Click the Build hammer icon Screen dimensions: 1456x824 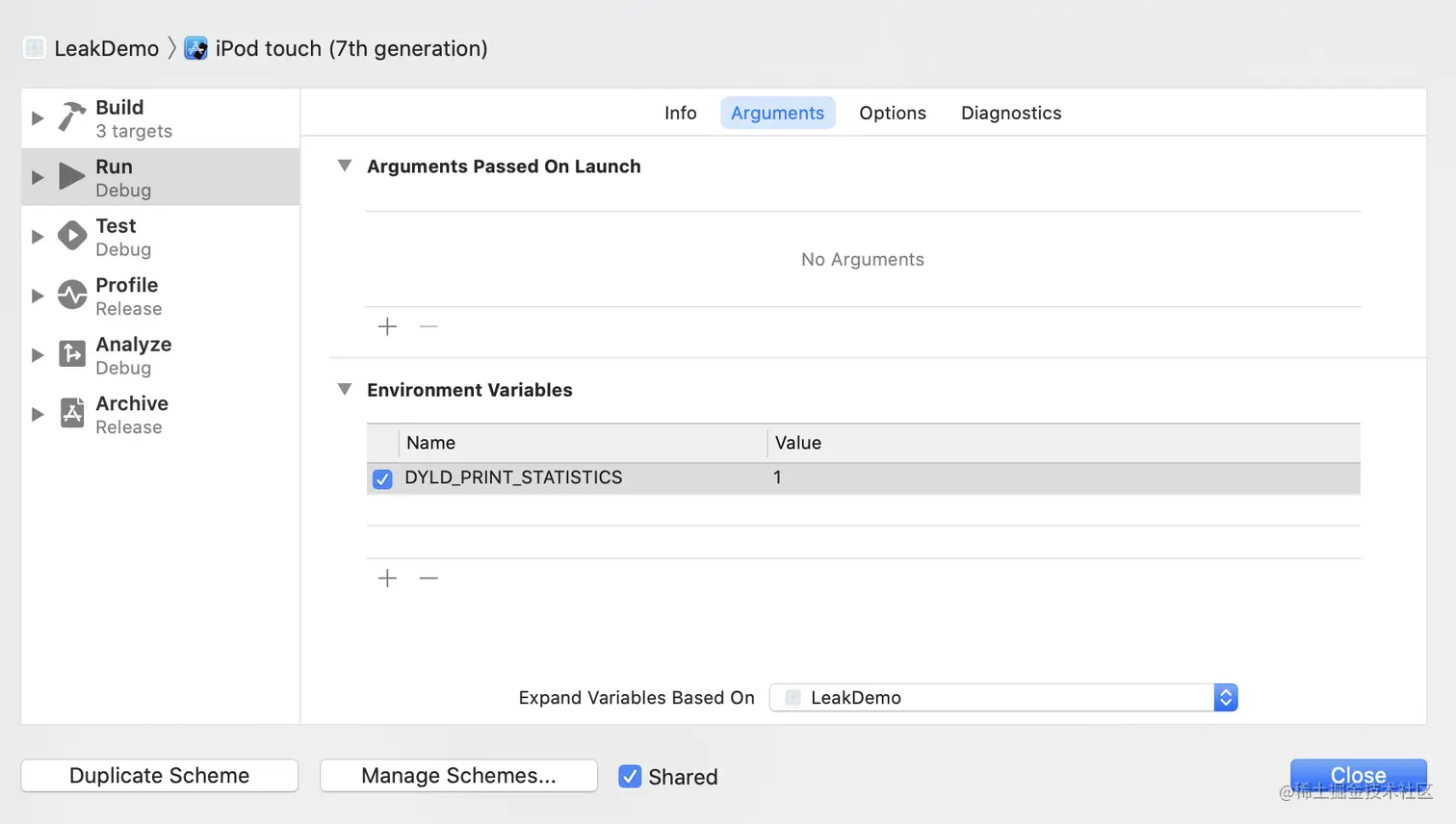point(72,116)
